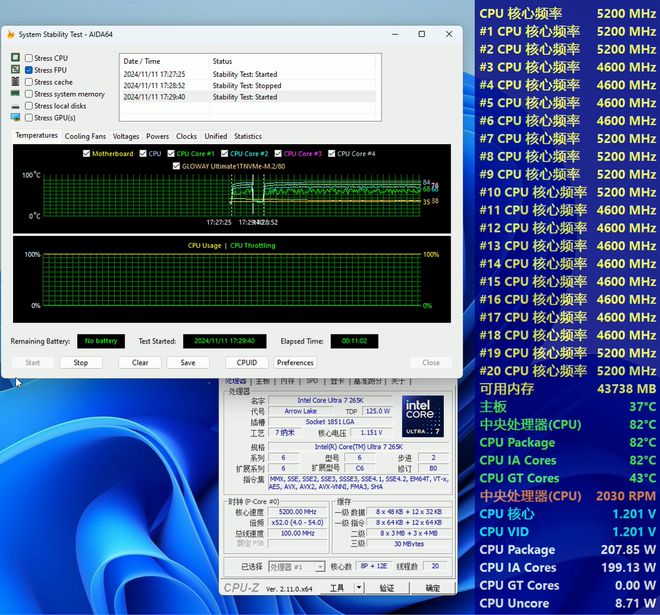Click the Intel Core Ultra 7 logo
Viewport: 660px width, 615px height.
(x=424, y=417)
